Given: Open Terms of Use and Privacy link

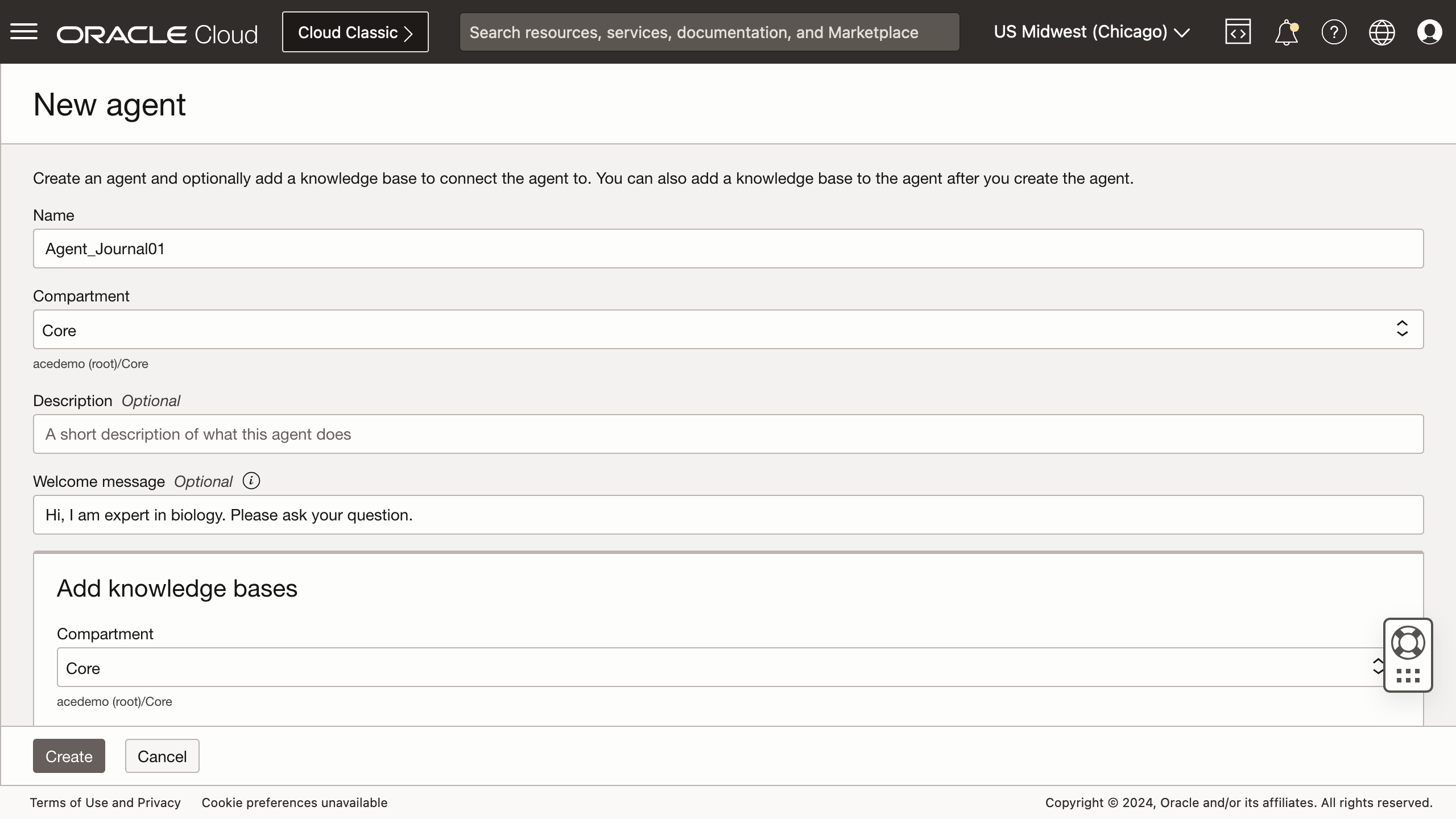Looking at the screenshot, I should (x=105, y=803).
